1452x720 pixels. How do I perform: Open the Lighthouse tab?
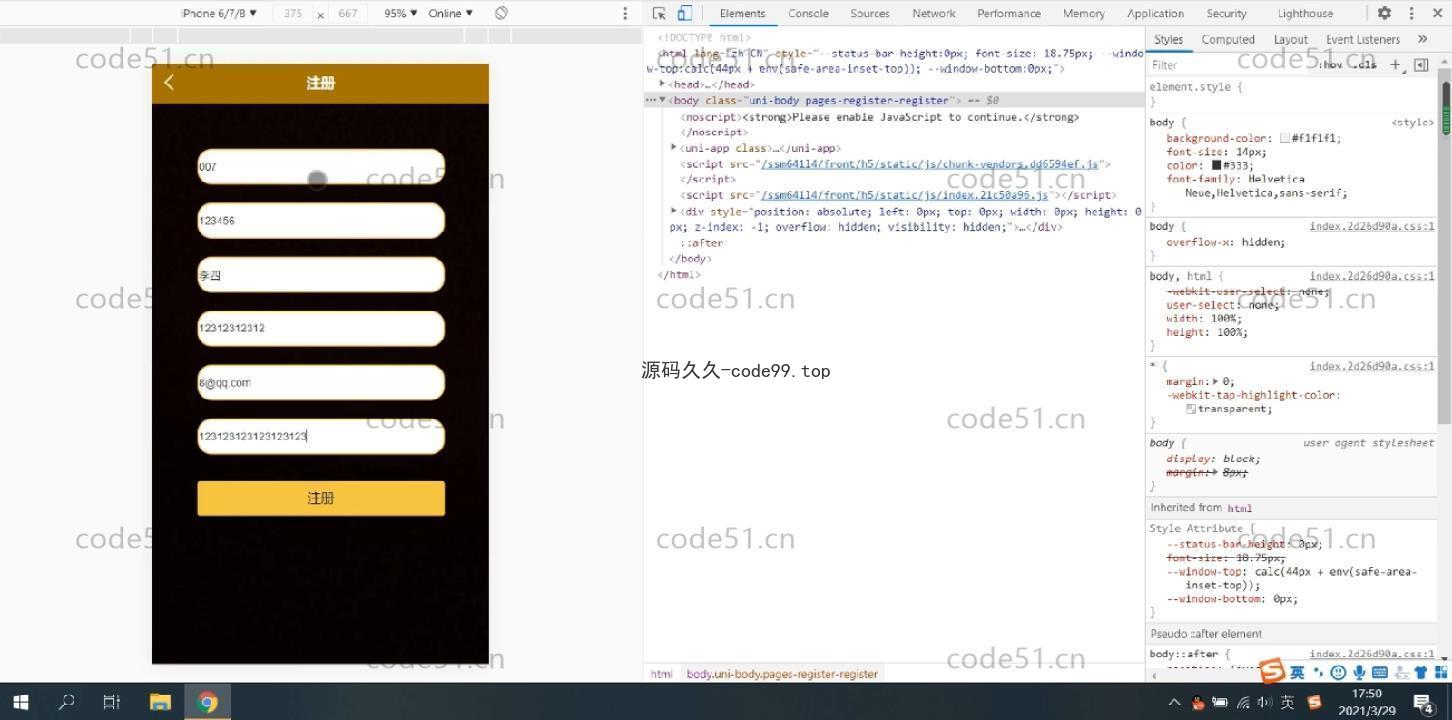(1305, 13)
